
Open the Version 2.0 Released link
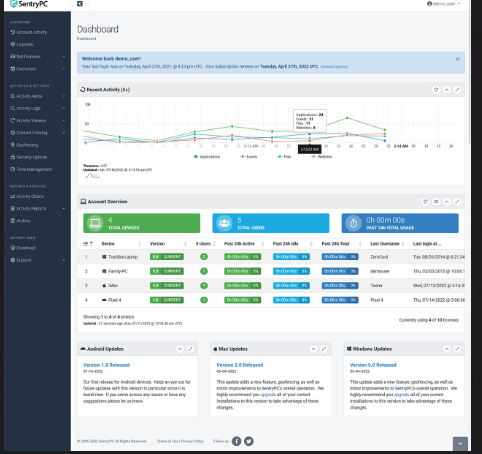pos(240,365)
